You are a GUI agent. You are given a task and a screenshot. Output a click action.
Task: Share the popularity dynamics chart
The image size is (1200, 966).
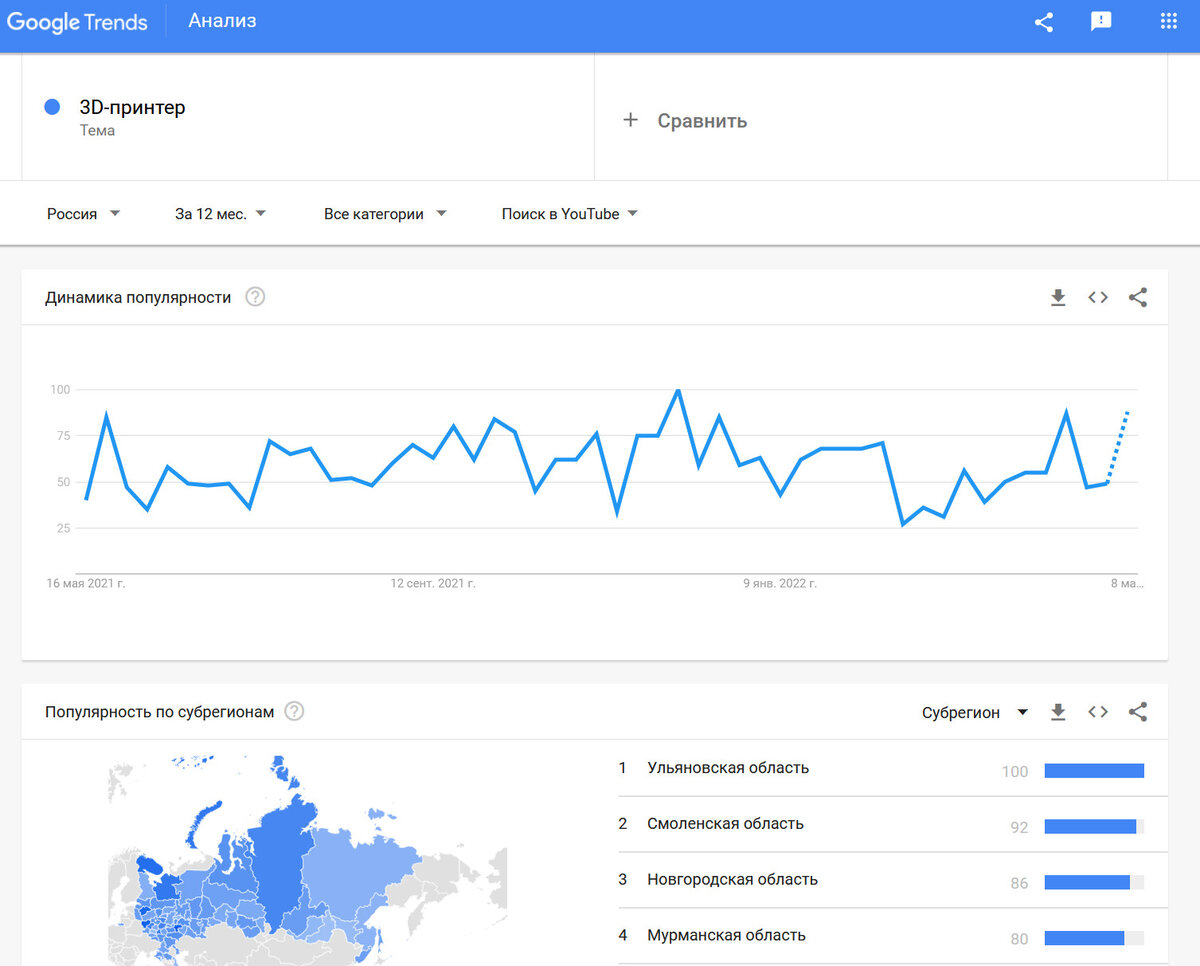tap(1138, 297)
